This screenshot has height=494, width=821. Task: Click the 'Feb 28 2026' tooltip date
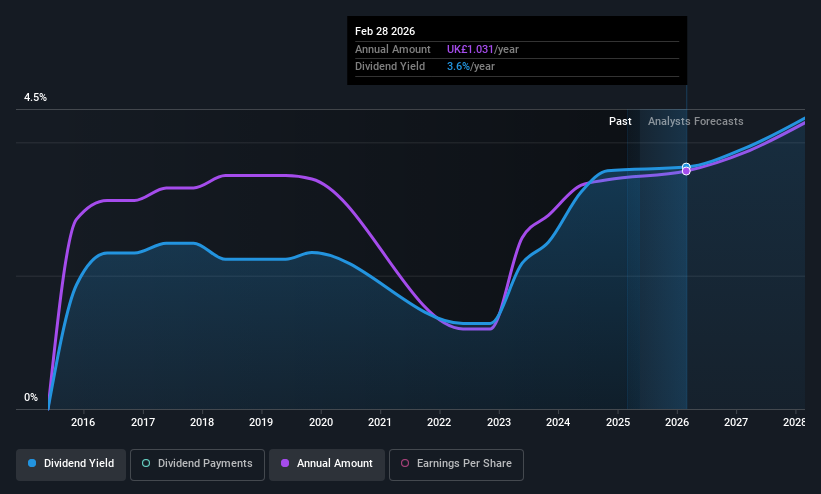coord(385,31)
